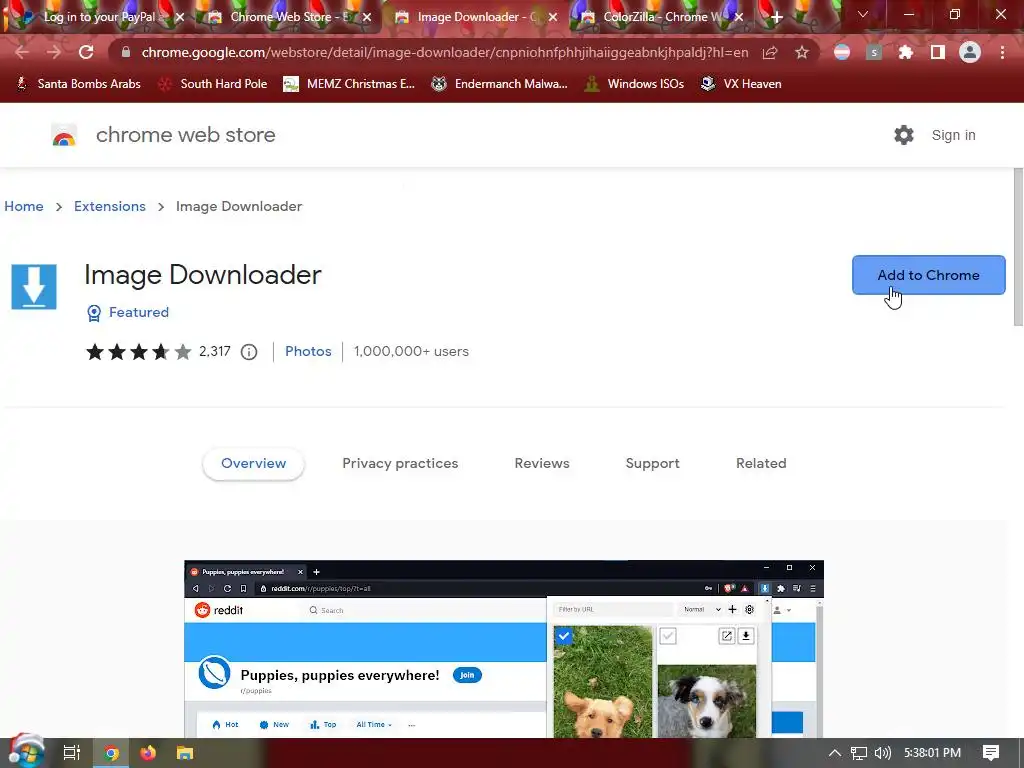Open the network tray icon

(x=859, y=753)
